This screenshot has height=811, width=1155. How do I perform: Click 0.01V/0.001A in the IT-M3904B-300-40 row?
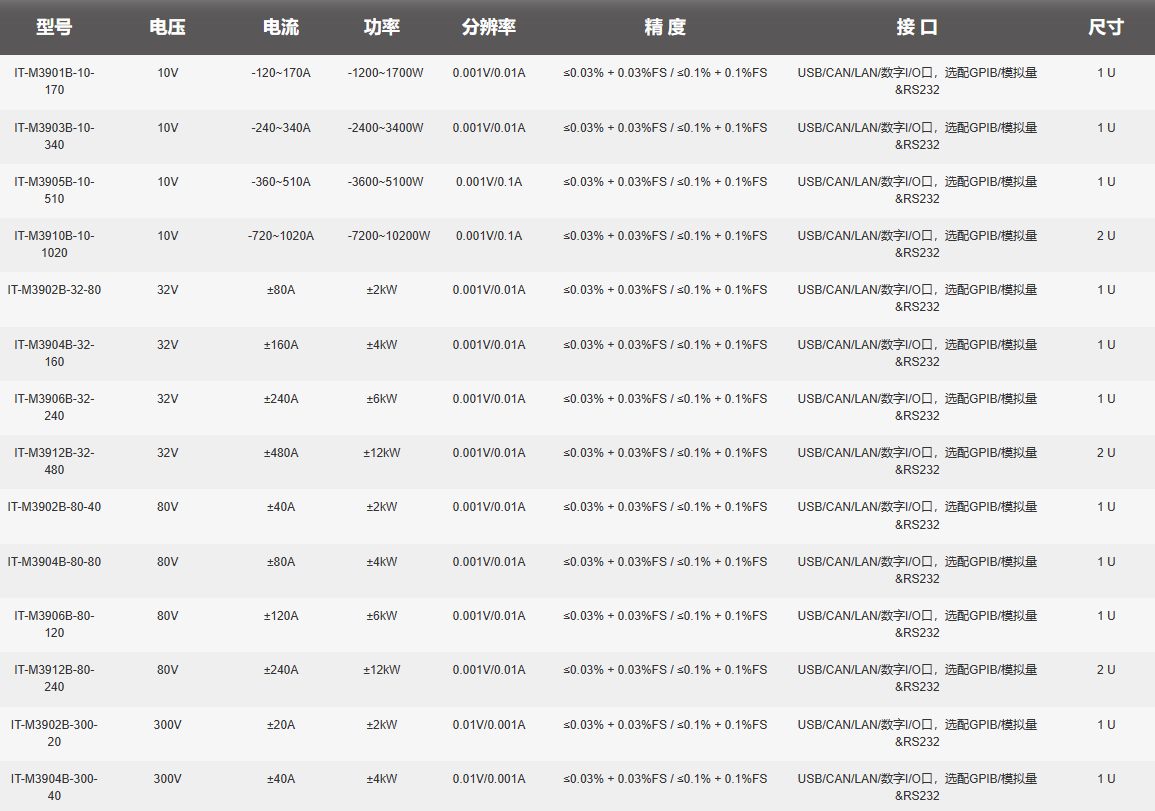488,779
